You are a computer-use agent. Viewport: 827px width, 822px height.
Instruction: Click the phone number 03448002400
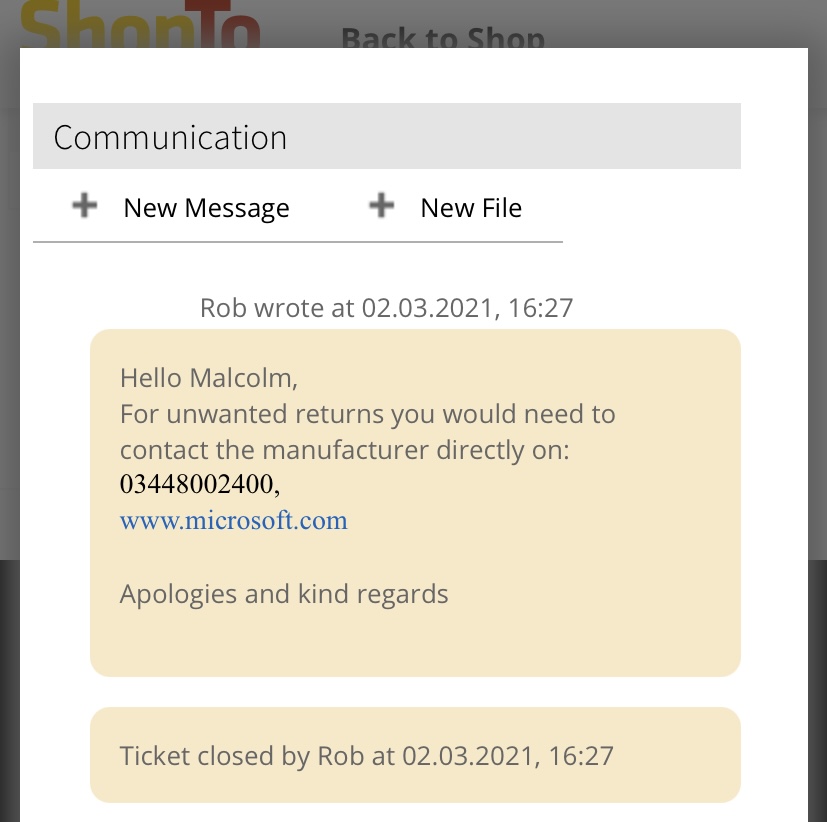point(196,485)
